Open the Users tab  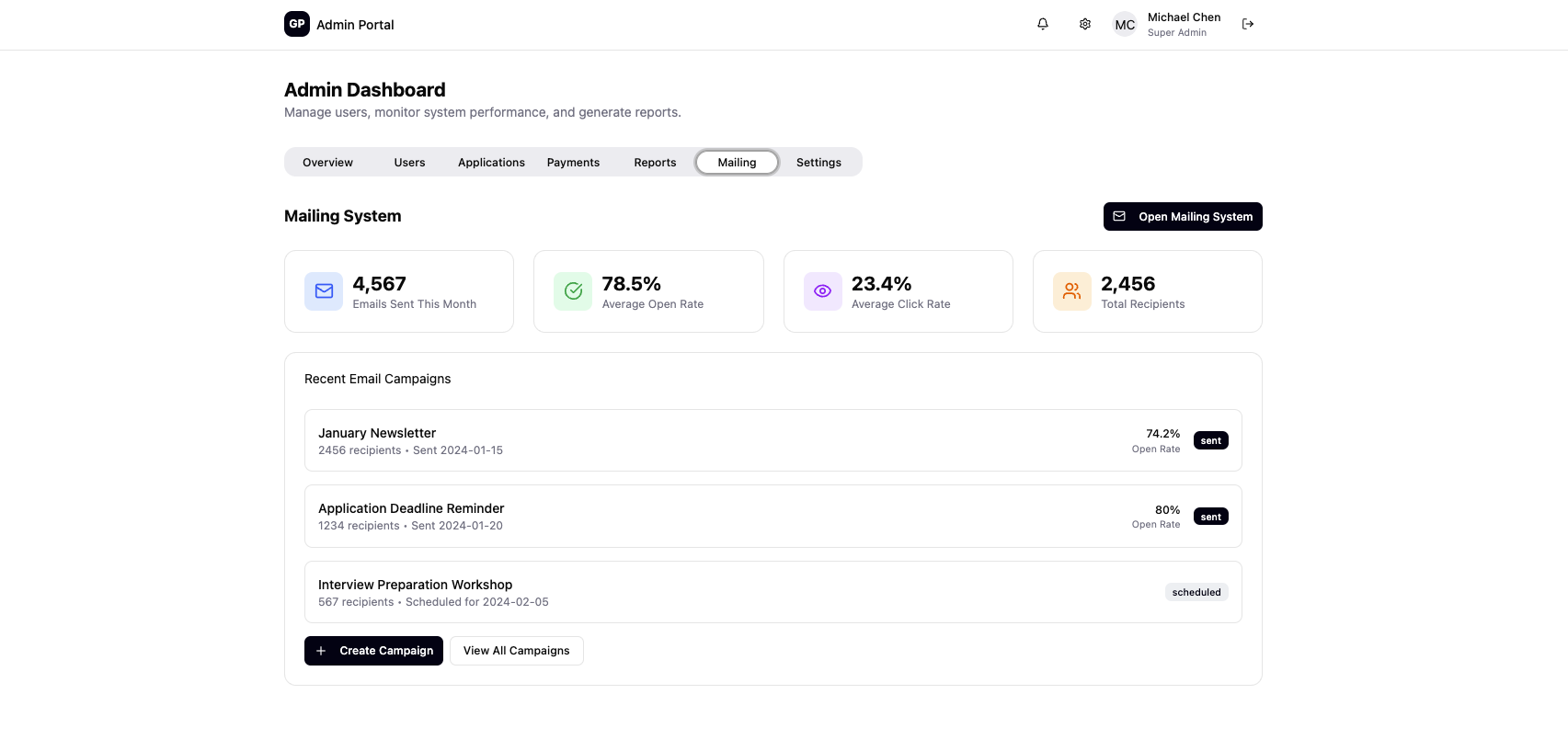[x=409, y=163]
